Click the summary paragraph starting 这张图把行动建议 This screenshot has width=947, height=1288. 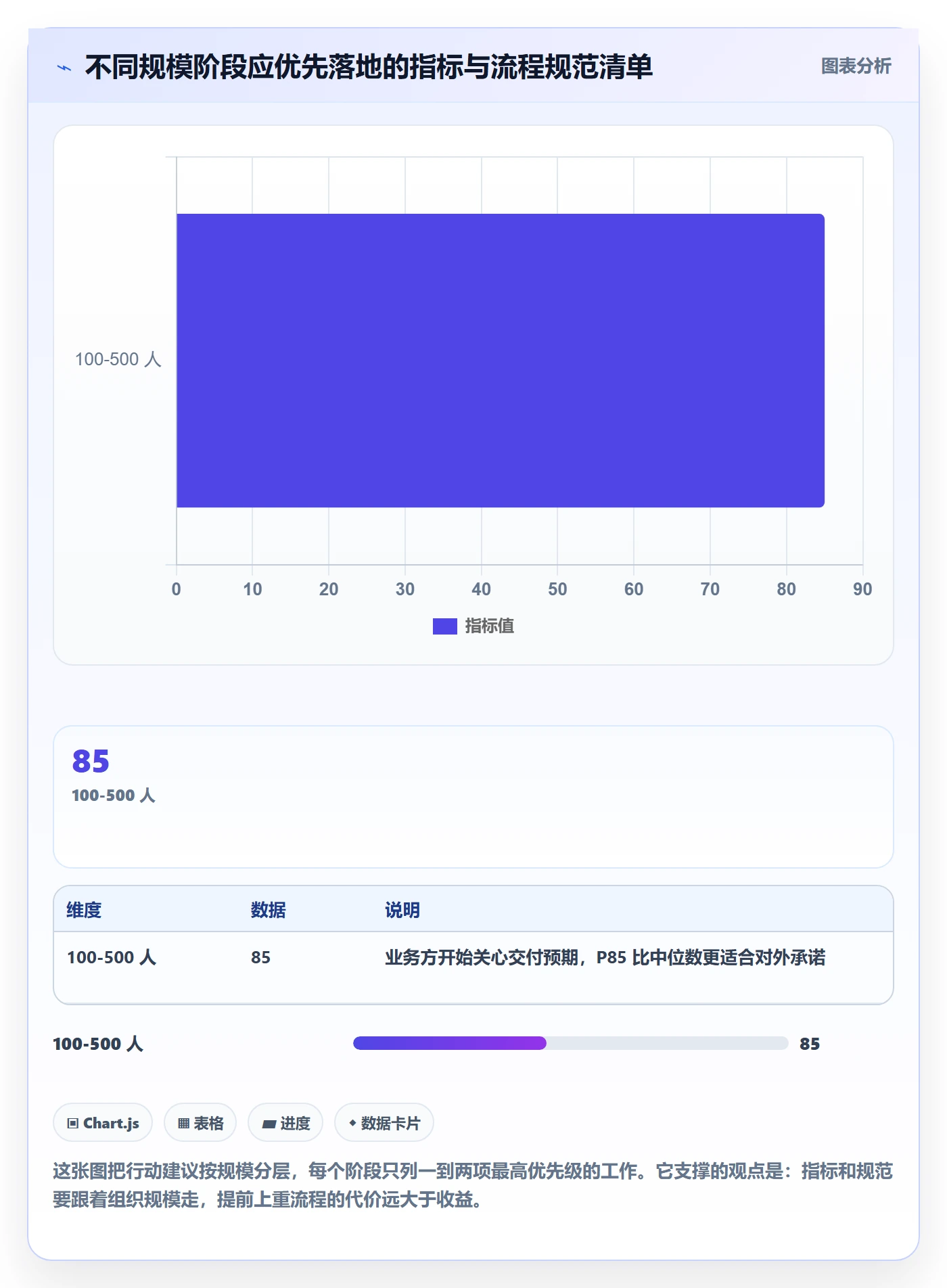[473, 1185]
